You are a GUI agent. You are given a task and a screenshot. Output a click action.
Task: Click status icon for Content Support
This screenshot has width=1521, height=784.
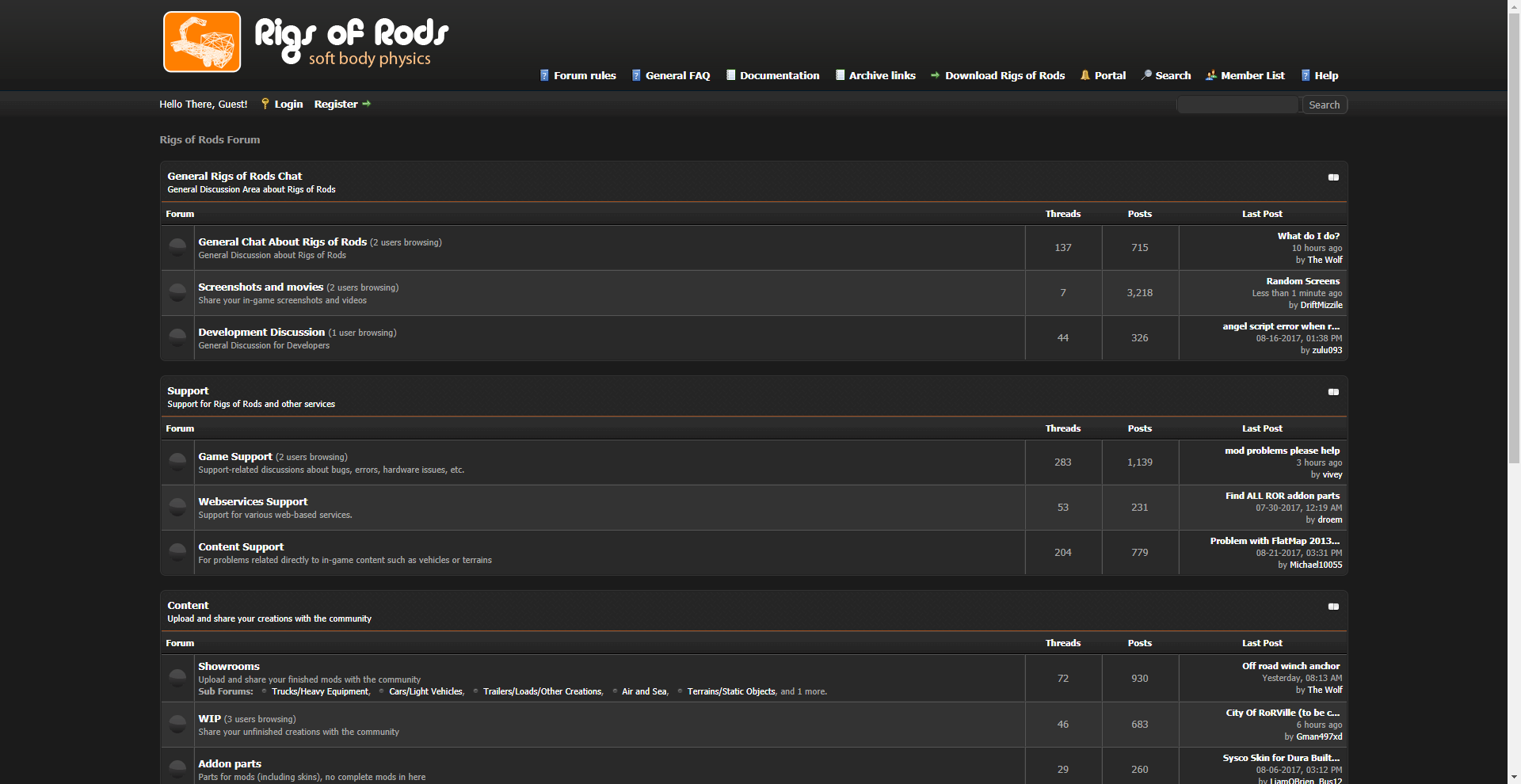tap(177, 552)
